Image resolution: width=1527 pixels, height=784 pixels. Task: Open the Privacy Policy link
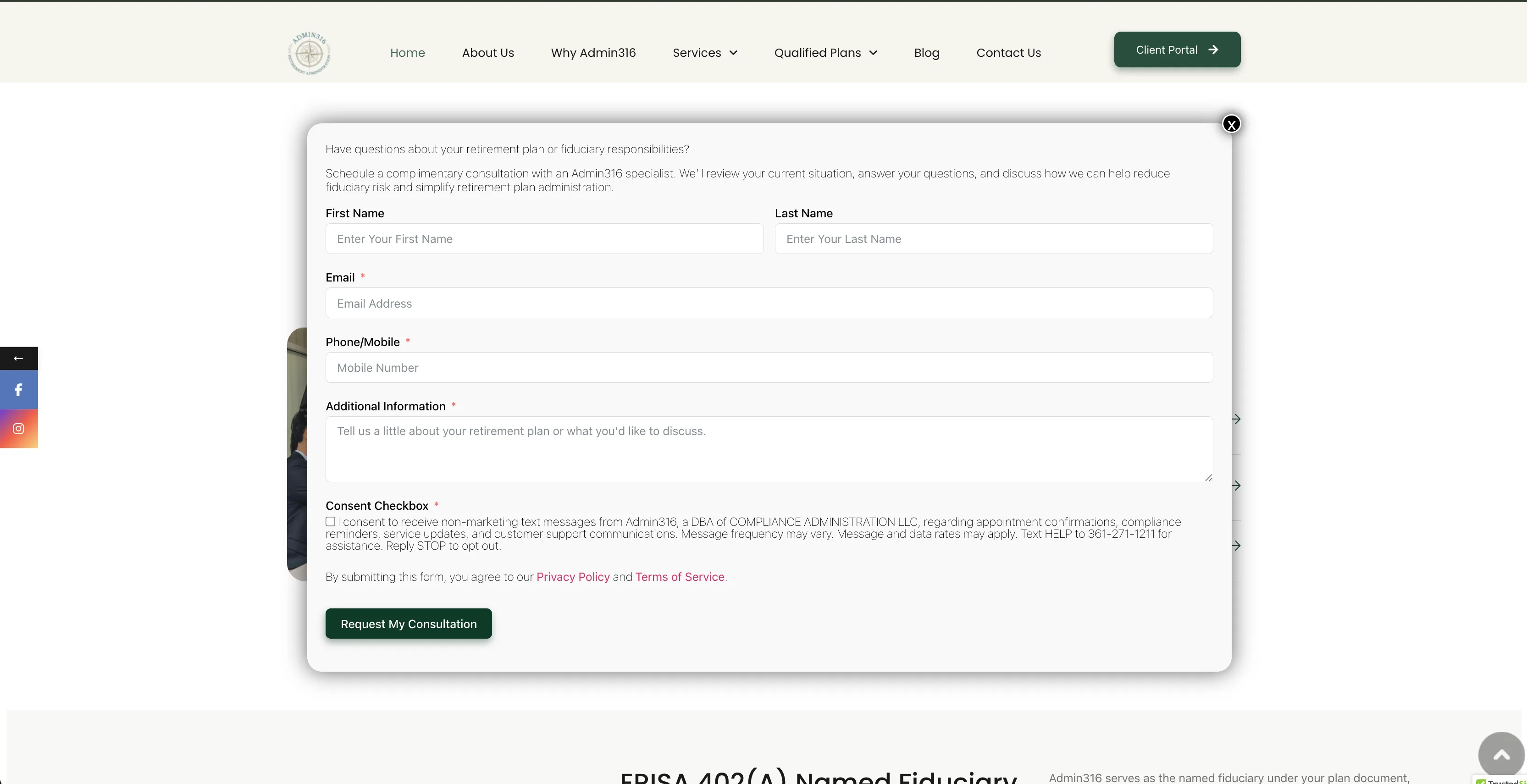coord(573,577)
